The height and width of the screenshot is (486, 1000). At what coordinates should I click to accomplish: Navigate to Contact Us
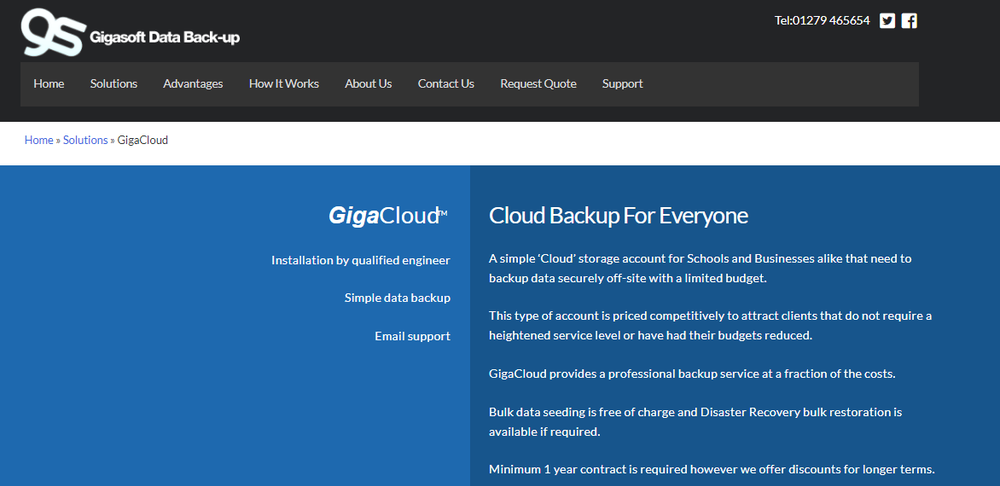click(x=446, y=84)
